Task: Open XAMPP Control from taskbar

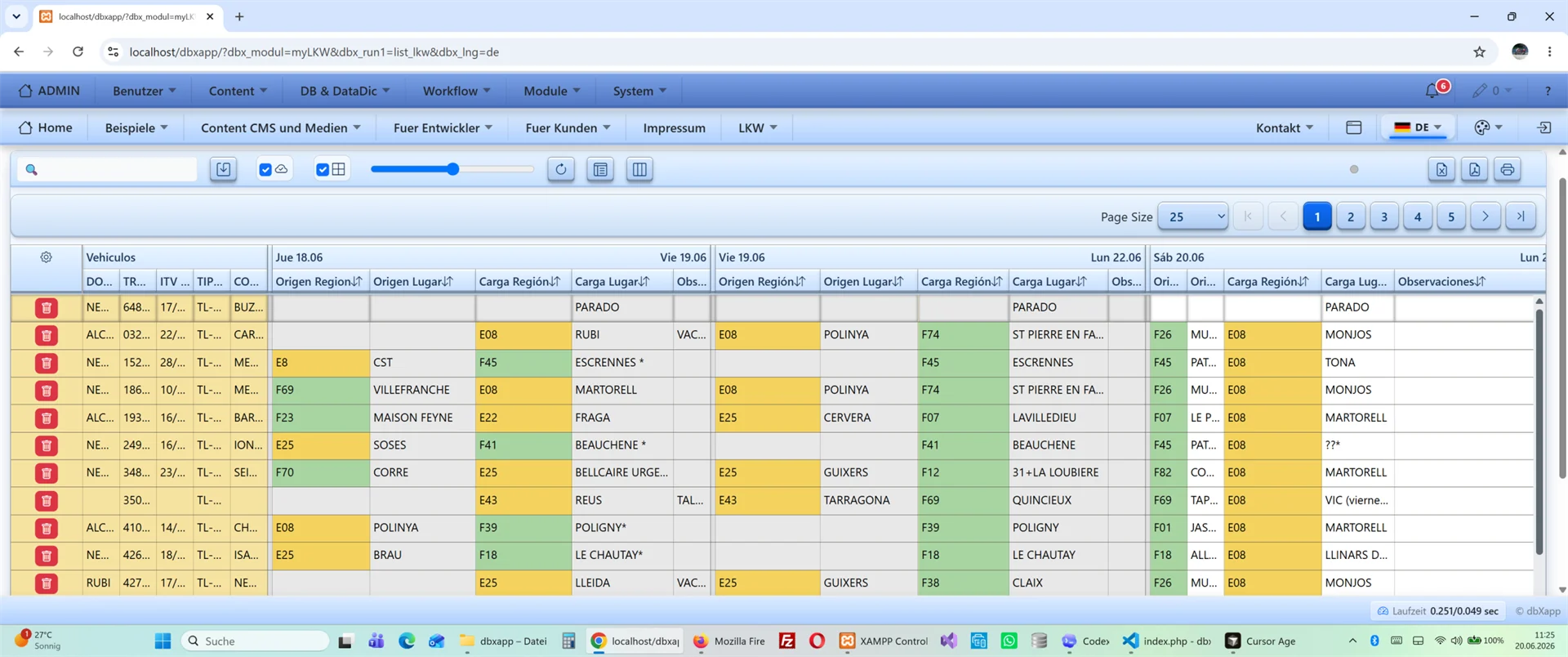Action: click(884, 641)
